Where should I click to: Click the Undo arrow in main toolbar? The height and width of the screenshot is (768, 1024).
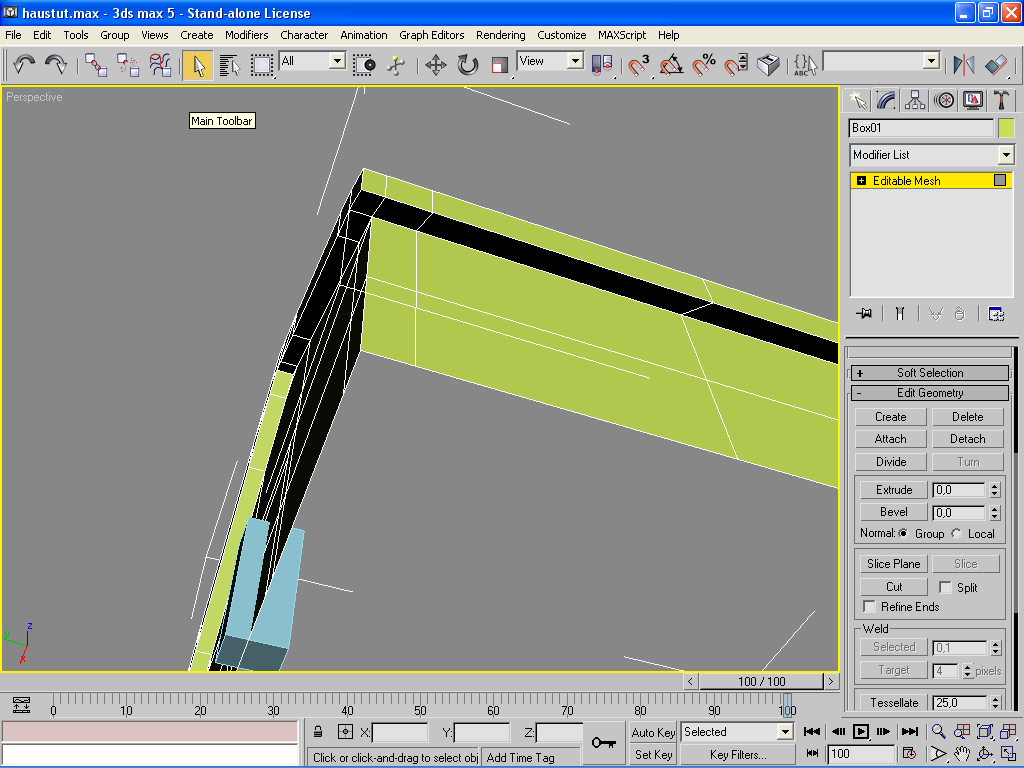24,65
